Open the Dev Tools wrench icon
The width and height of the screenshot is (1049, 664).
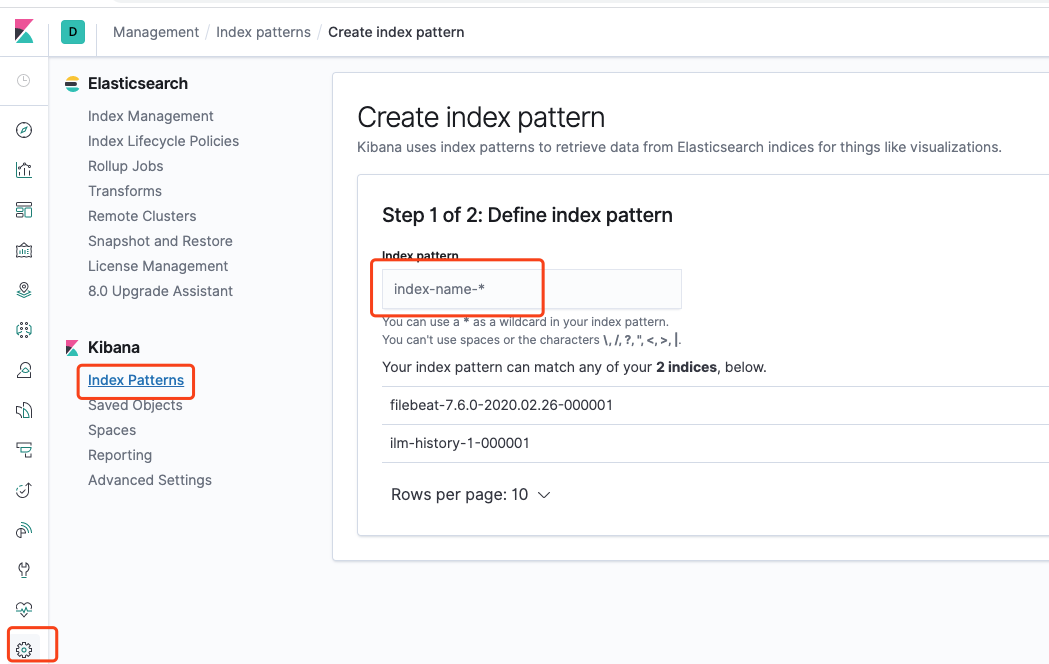24,570
